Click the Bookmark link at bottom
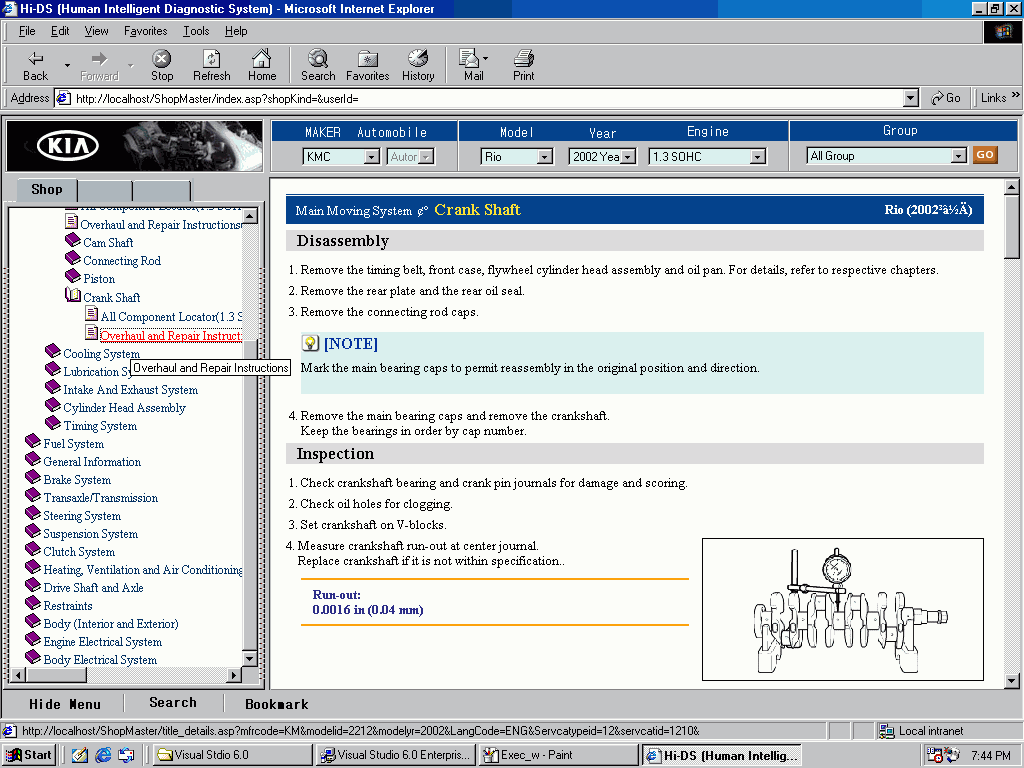Viewport: 1024px width, 768px height. 276,704
